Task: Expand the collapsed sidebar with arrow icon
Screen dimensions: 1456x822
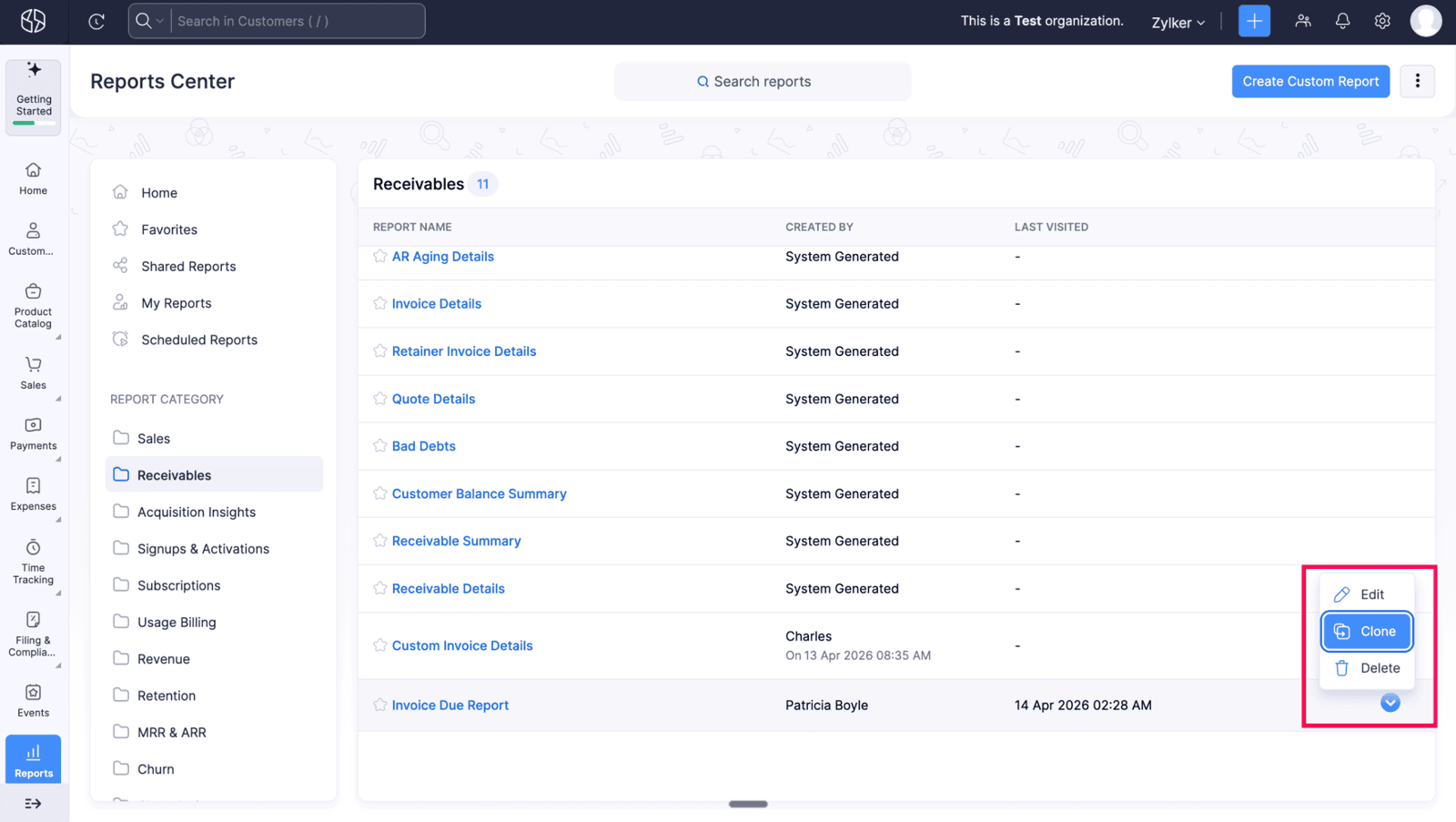Action: click(x=34, y=804)
